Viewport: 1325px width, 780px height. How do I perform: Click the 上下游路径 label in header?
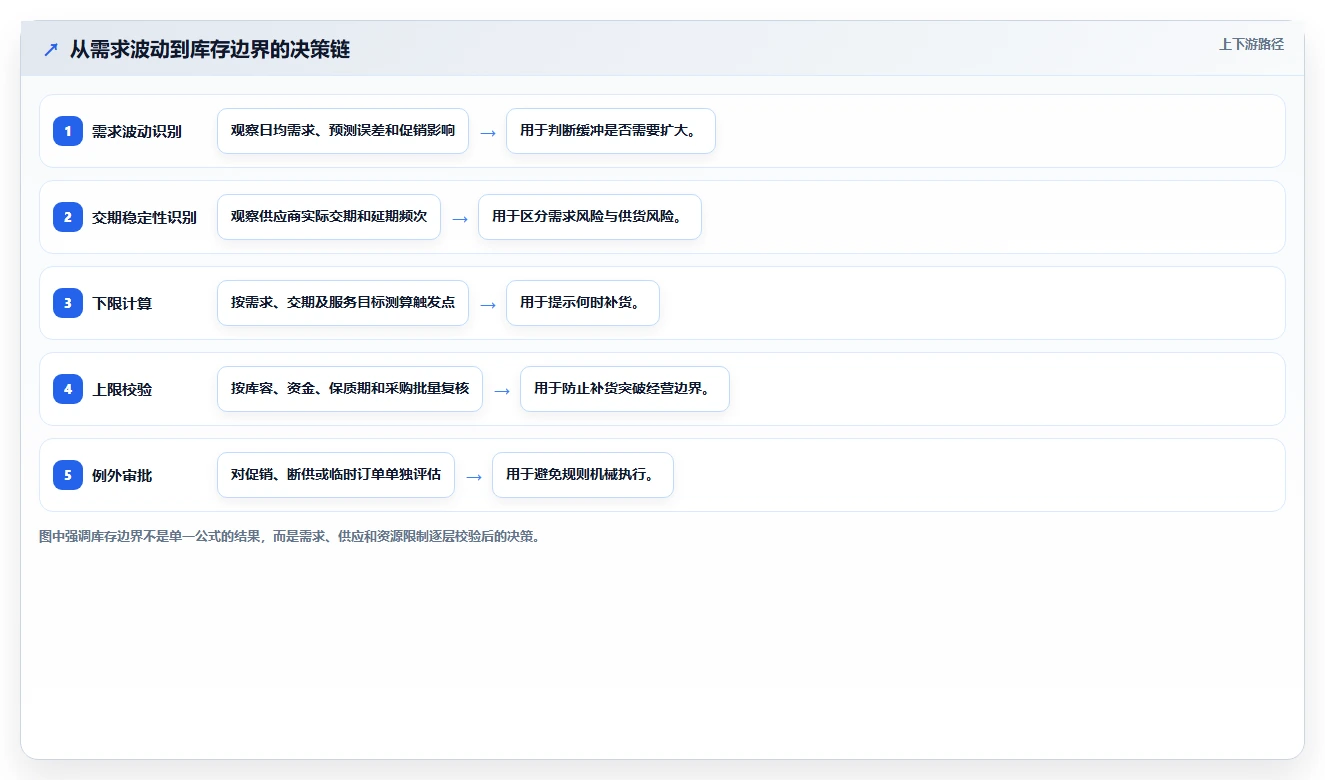click(1251, 44)
